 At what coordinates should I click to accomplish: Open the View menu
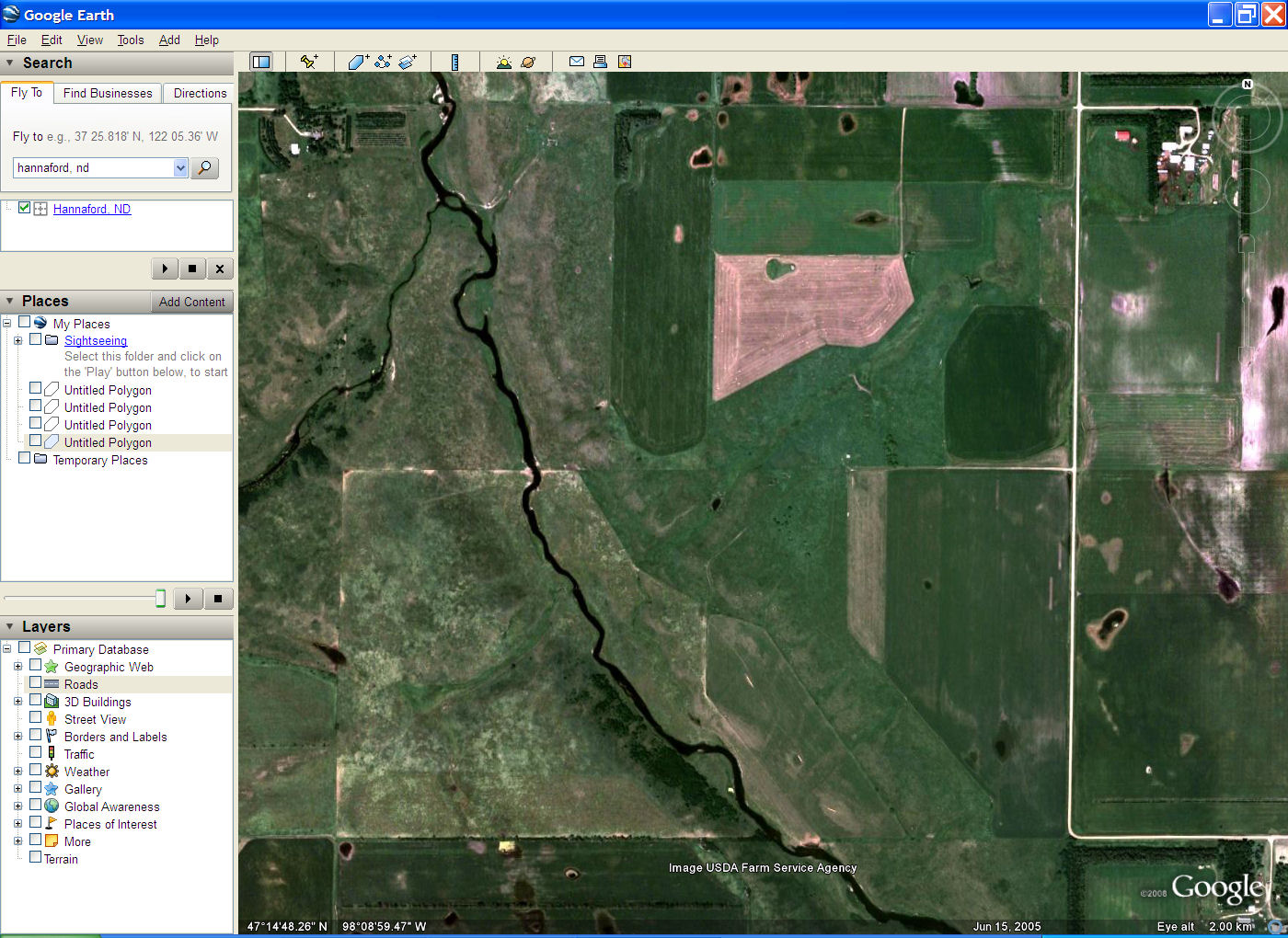point(90,40)
